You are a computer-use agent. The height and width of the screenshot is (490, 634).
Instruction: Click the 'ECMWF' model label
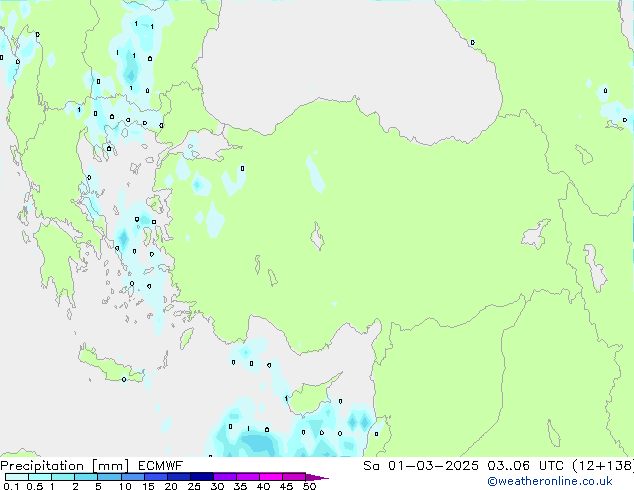point(161,466)
